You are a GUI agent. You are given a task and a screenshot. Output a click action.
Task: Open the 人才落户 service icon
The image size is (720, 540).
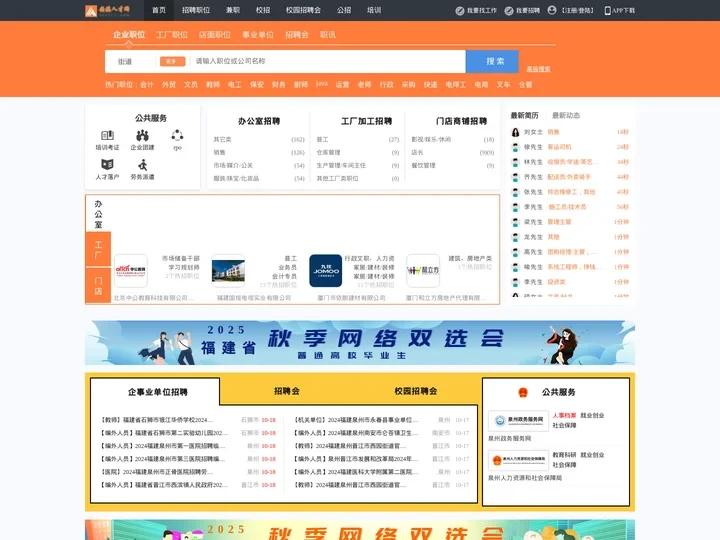tap(107, 164)
